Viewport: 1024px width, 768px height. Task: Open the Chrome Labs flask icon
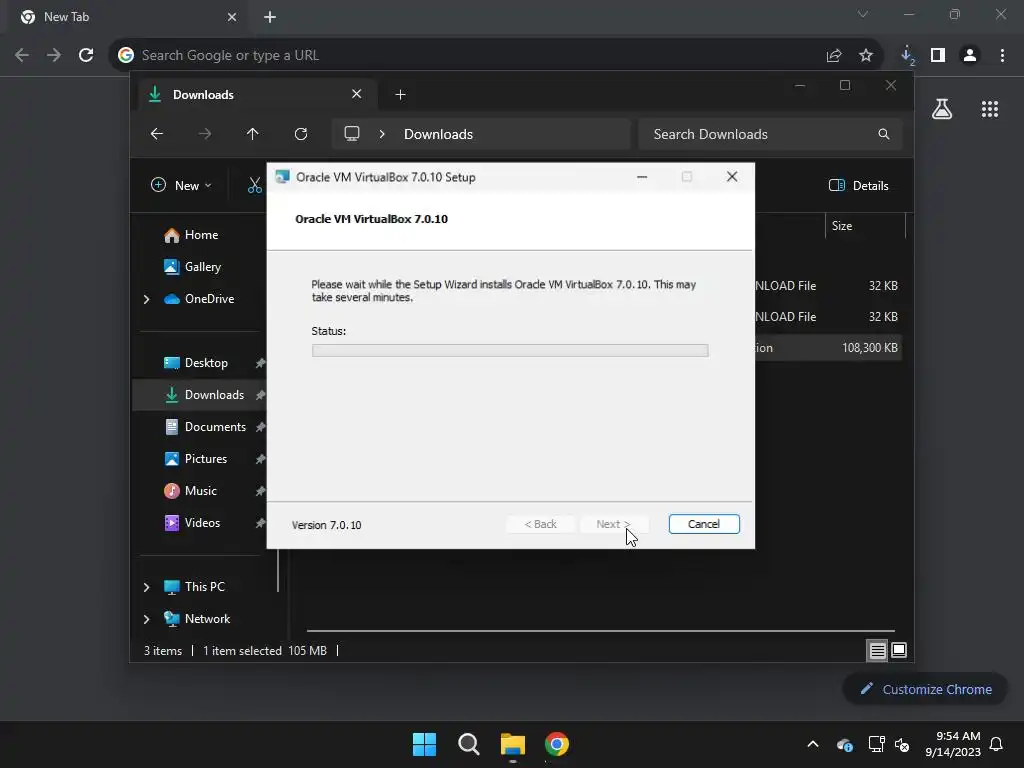[942, 109]
